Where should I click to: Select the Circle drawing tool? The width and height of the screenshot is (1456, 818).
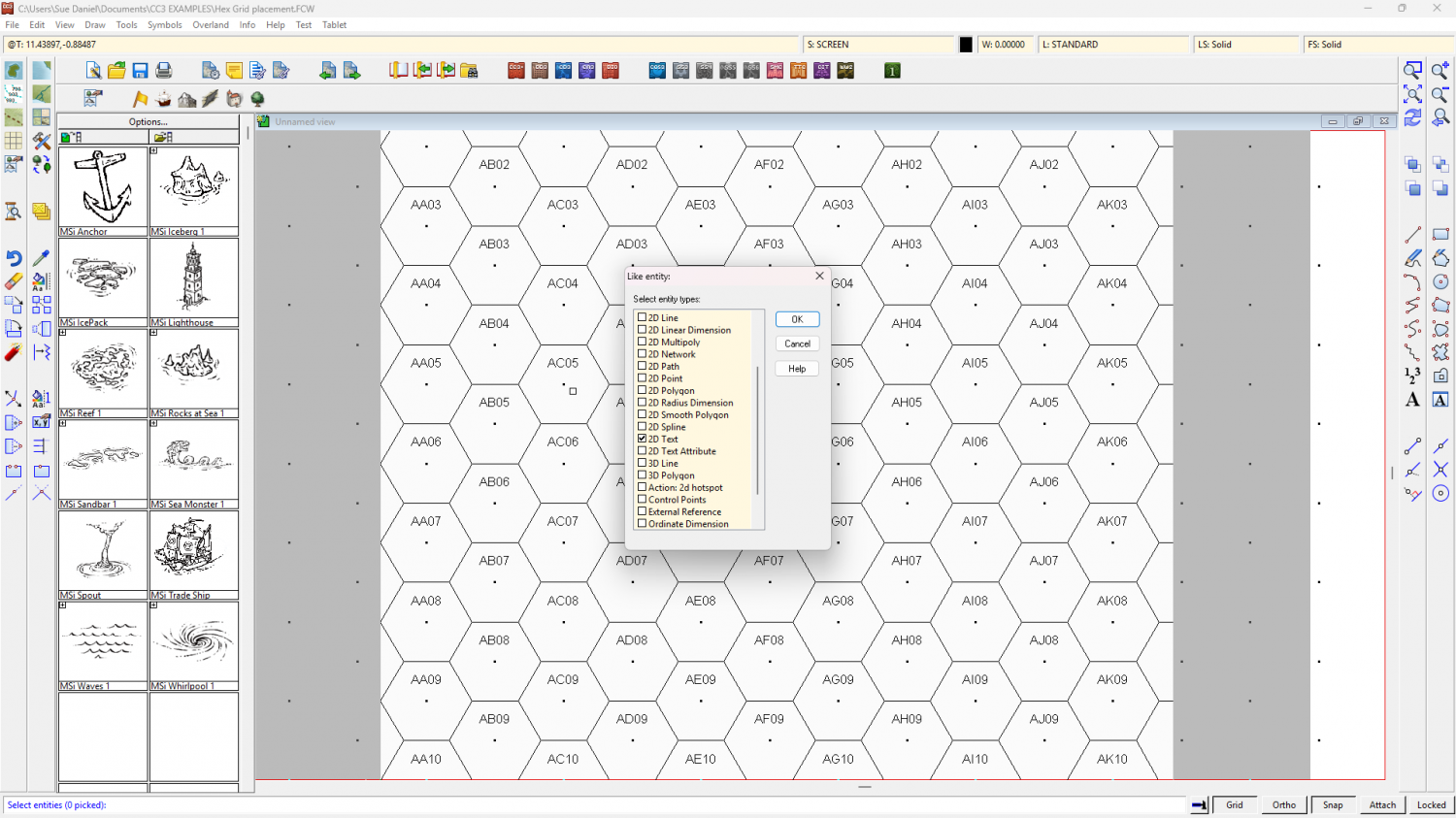pos(1440,281)
